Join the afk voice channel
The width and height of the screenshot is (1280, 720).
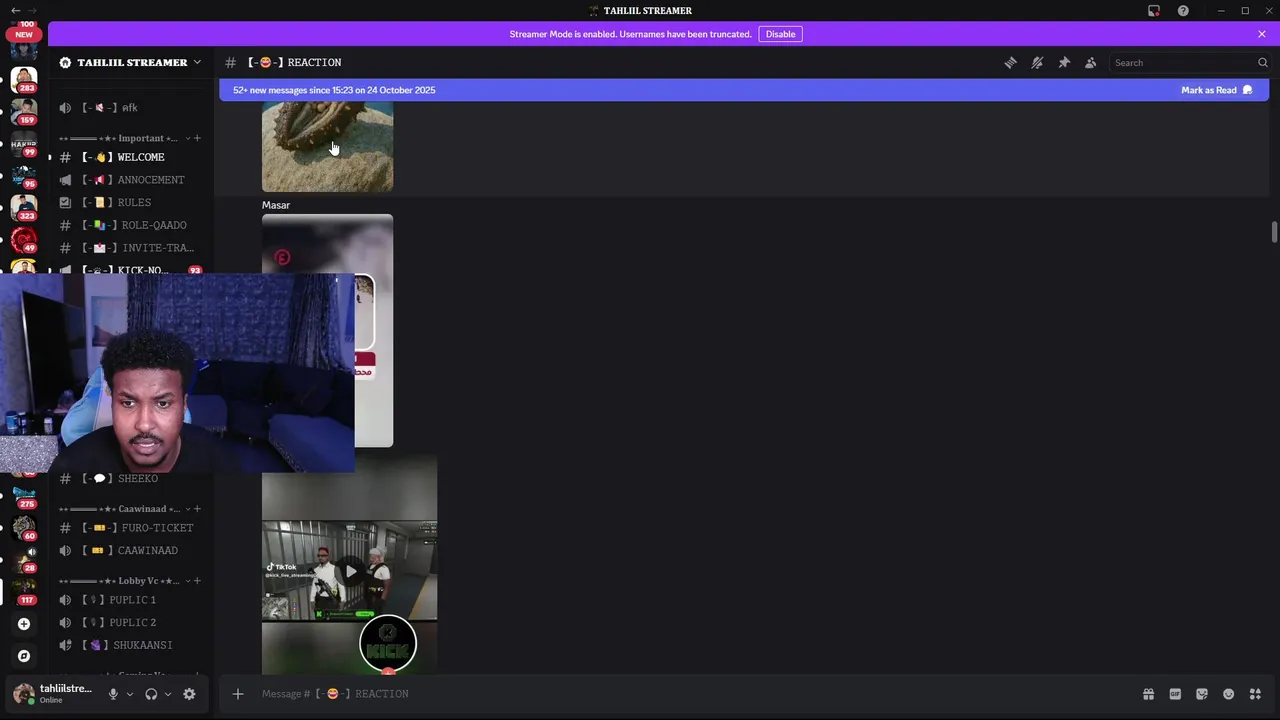130,107
